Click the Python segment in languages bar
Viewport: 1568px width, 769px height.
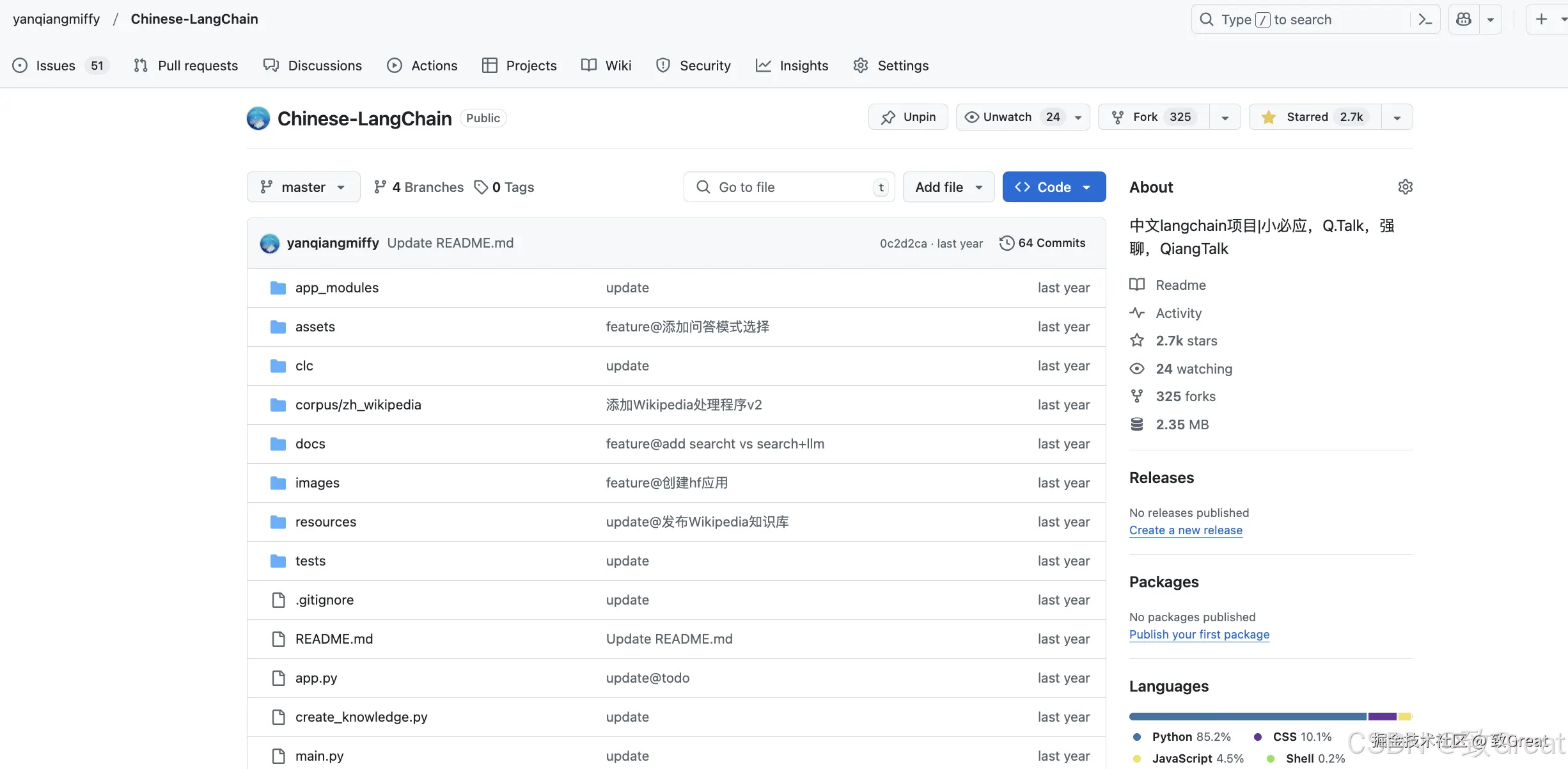(1247, 717)
